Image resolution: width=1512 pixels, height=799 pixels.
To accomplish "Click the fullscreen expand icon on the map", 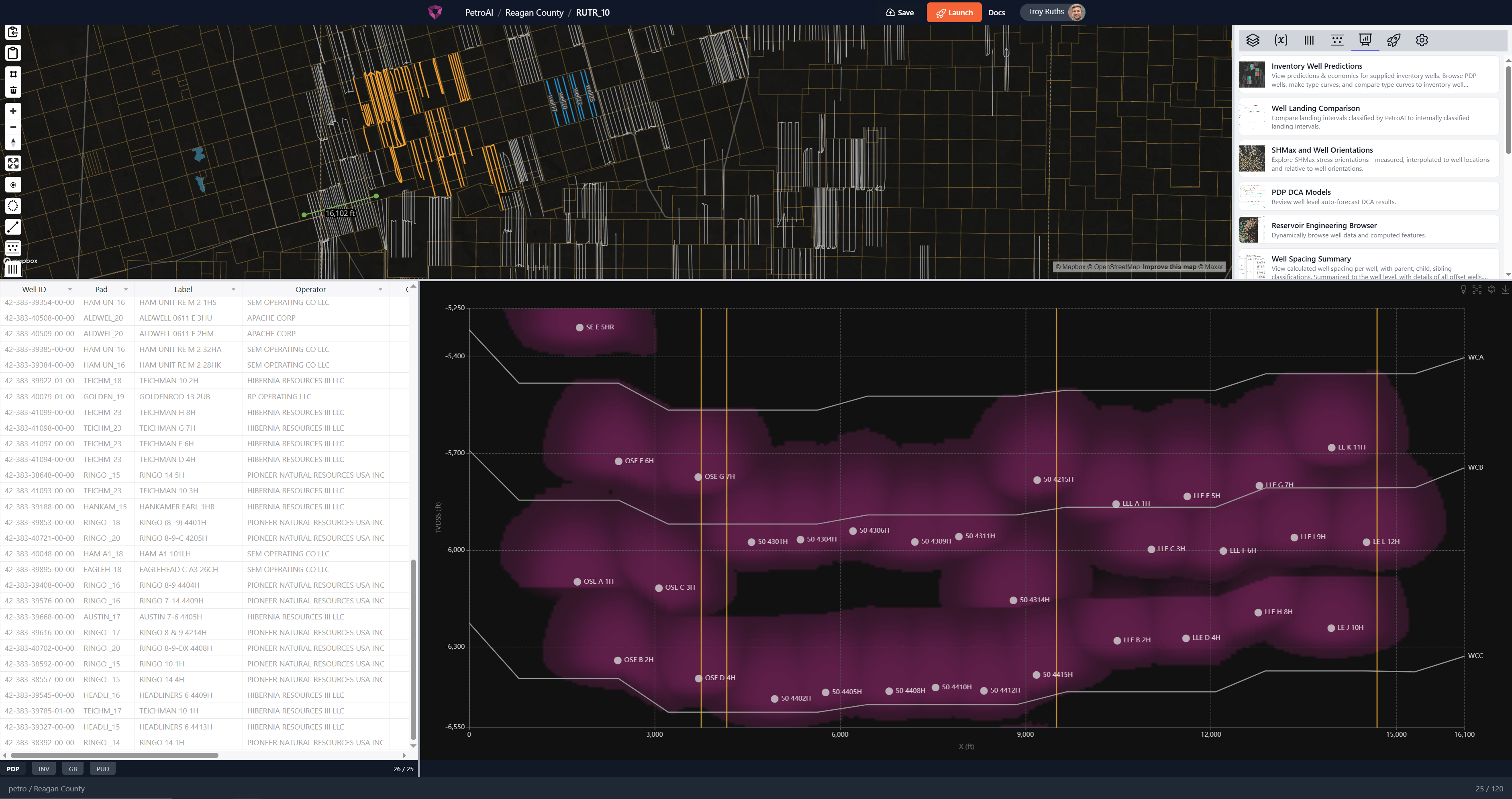I will coord(12,163).
